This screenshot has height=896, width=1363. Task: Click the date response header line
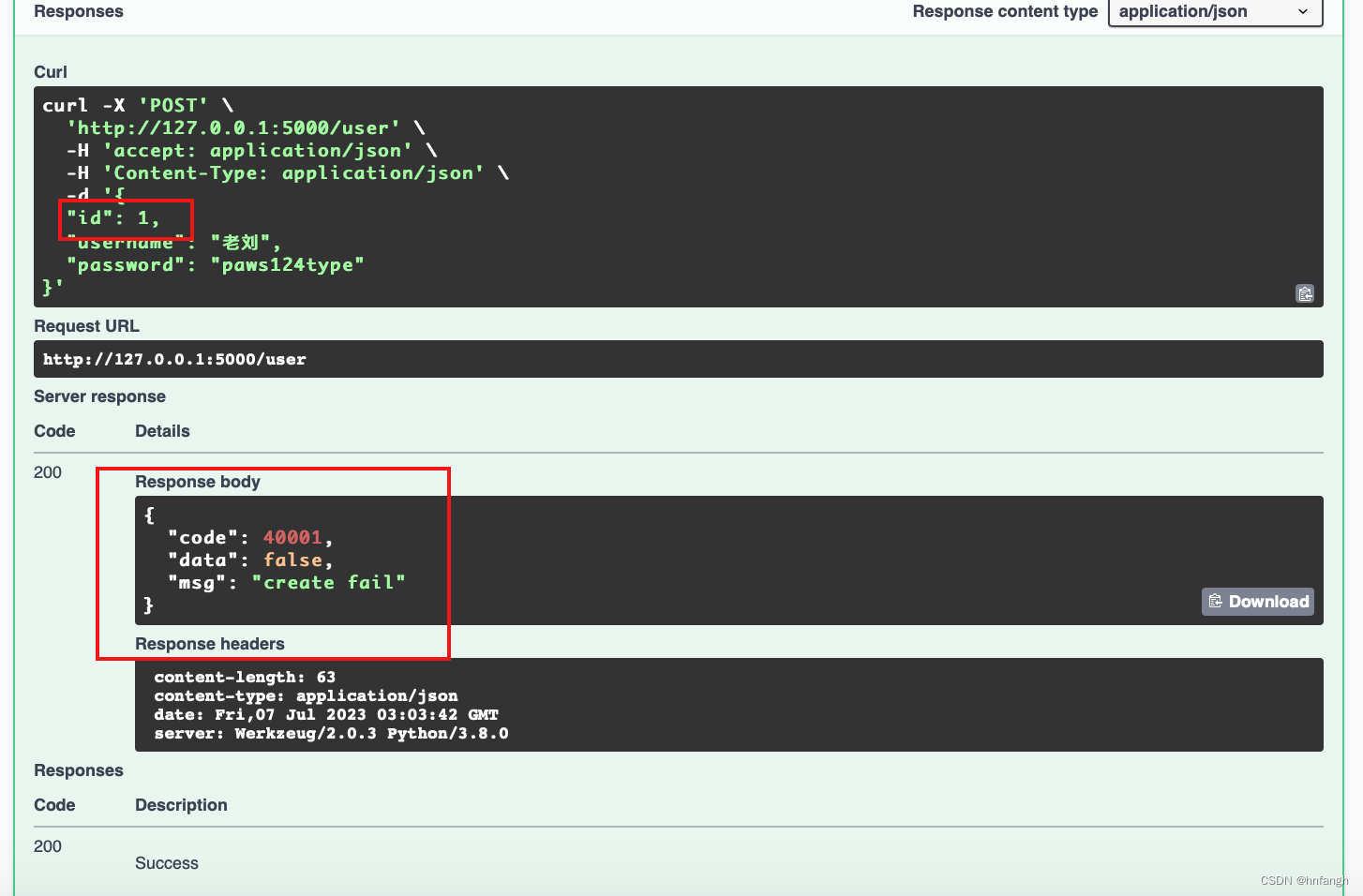326,714
